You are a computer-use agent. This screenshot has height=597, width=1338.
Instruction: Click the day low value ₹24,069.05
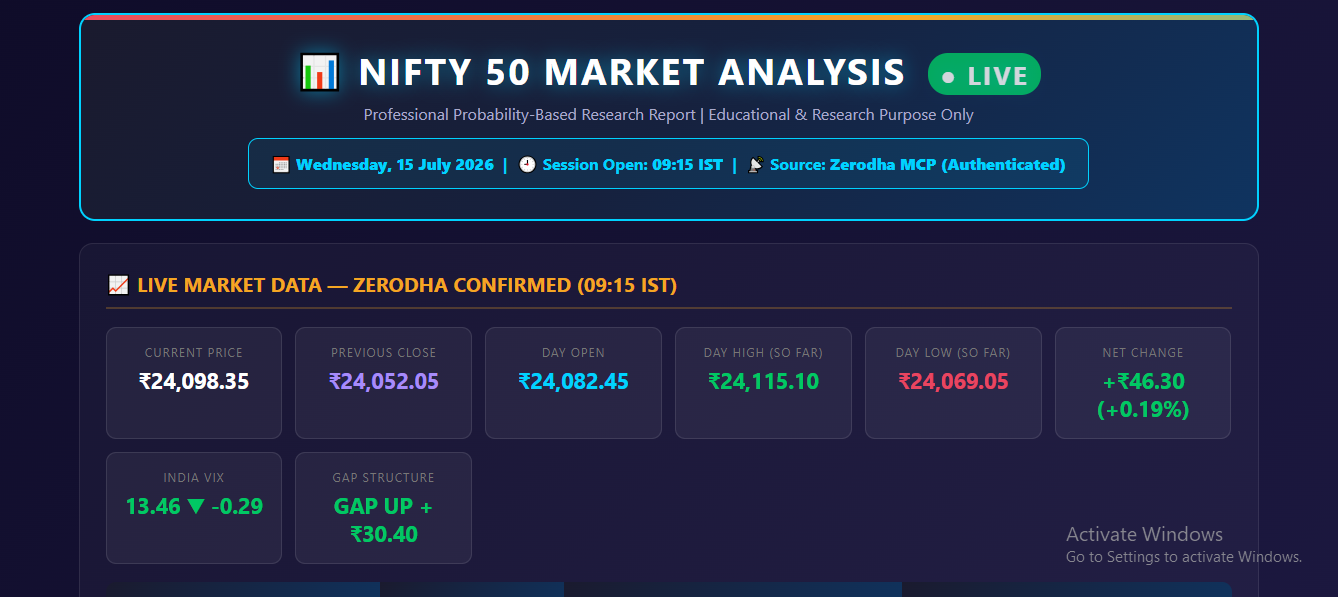pyautogui.click(x=953, y=382)
